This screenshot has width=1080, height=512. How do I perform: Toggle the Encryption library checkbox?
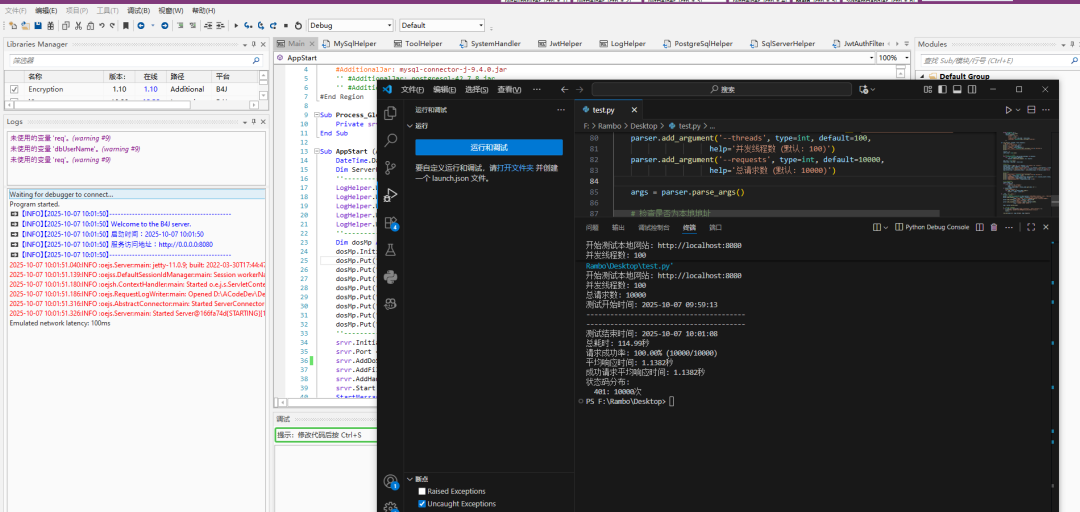point(14,89)
